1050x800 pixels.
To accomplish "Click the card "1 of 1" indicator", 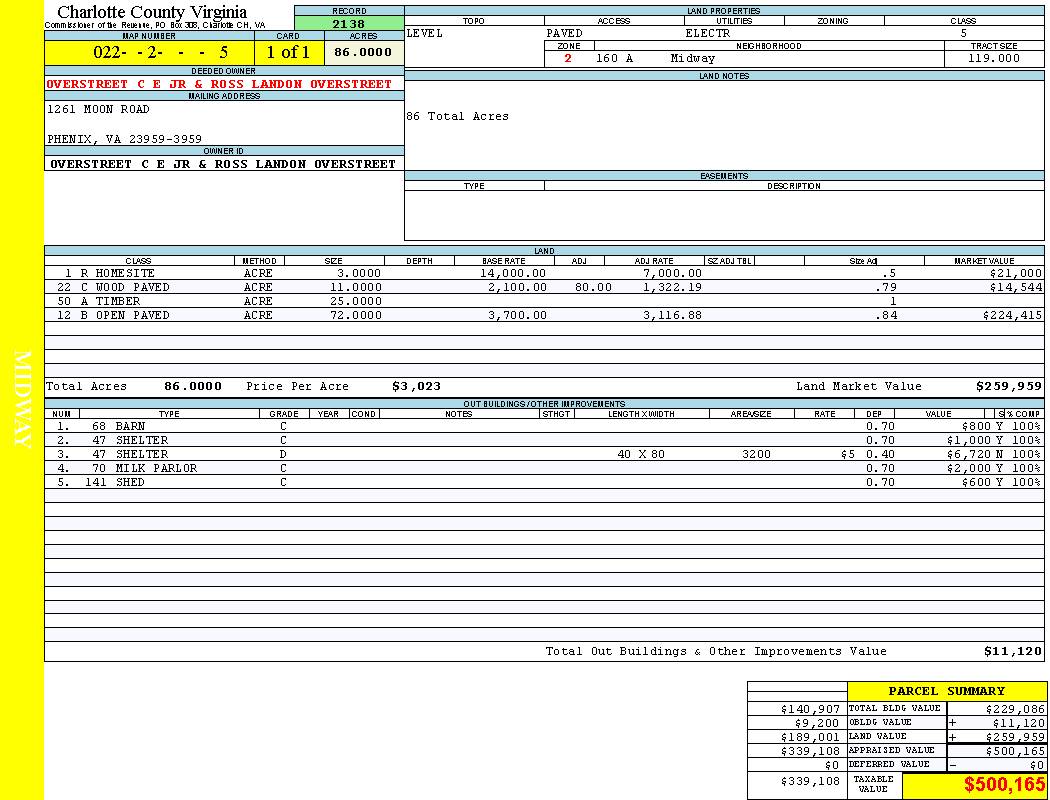I will point(288,52).
